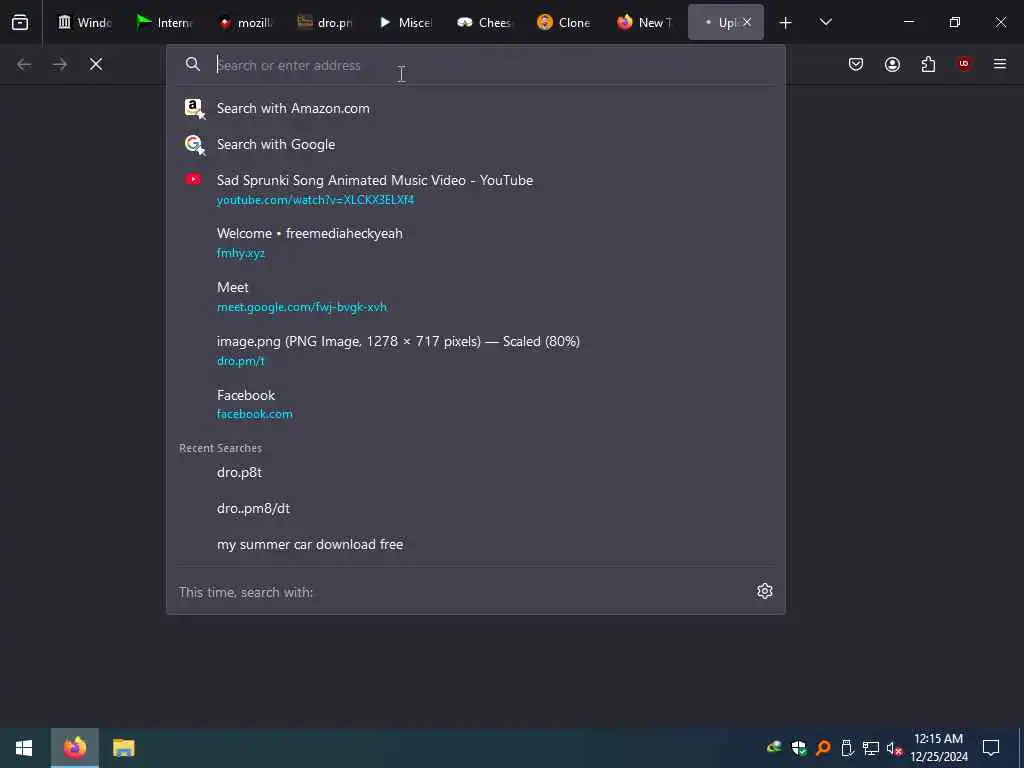Open a new tab with plus button
Image resolution: width=1024 pixels, height=768 pixels.
[x=785, y=23]
